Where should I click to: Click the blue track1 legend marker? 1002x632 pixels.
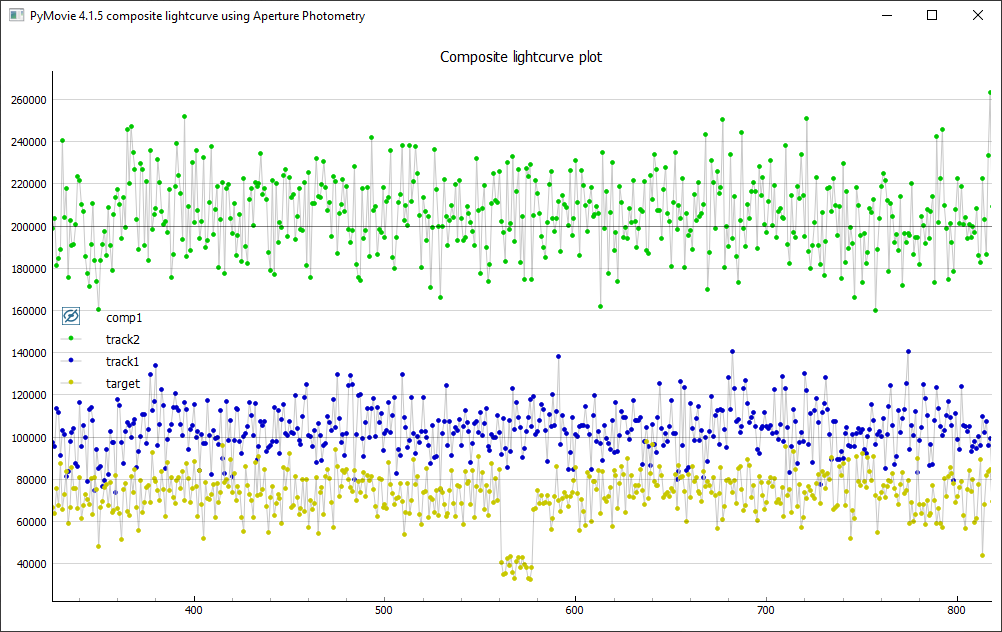(x=71, y=361)
